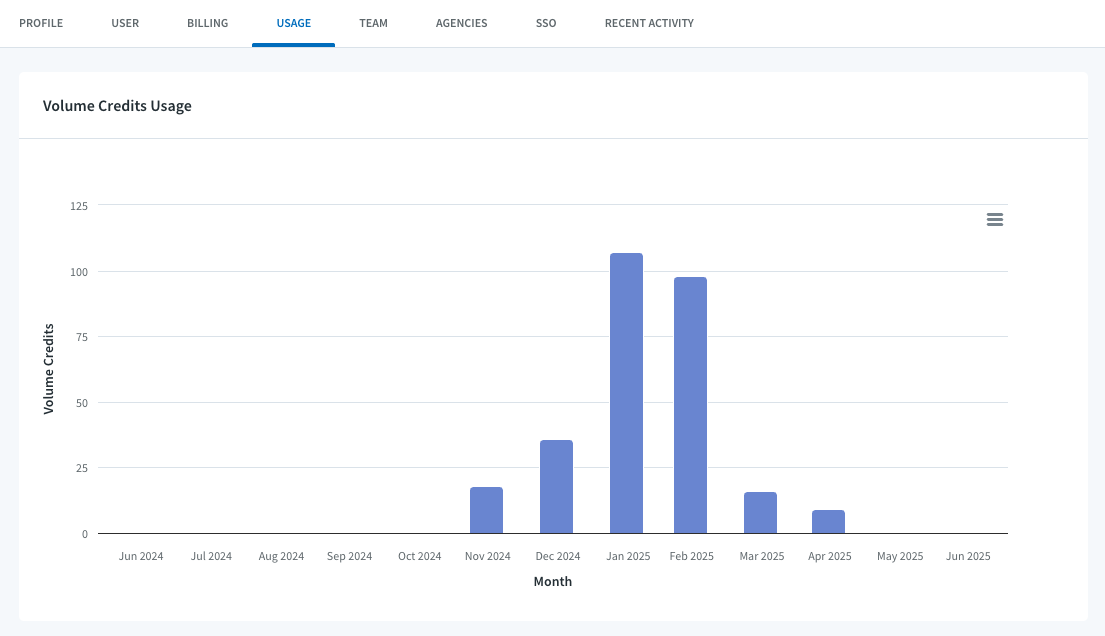This screenshot has width=1105, height=636.
Task: Click the 'Aug 2024' axis label
Action: (281, 556)
